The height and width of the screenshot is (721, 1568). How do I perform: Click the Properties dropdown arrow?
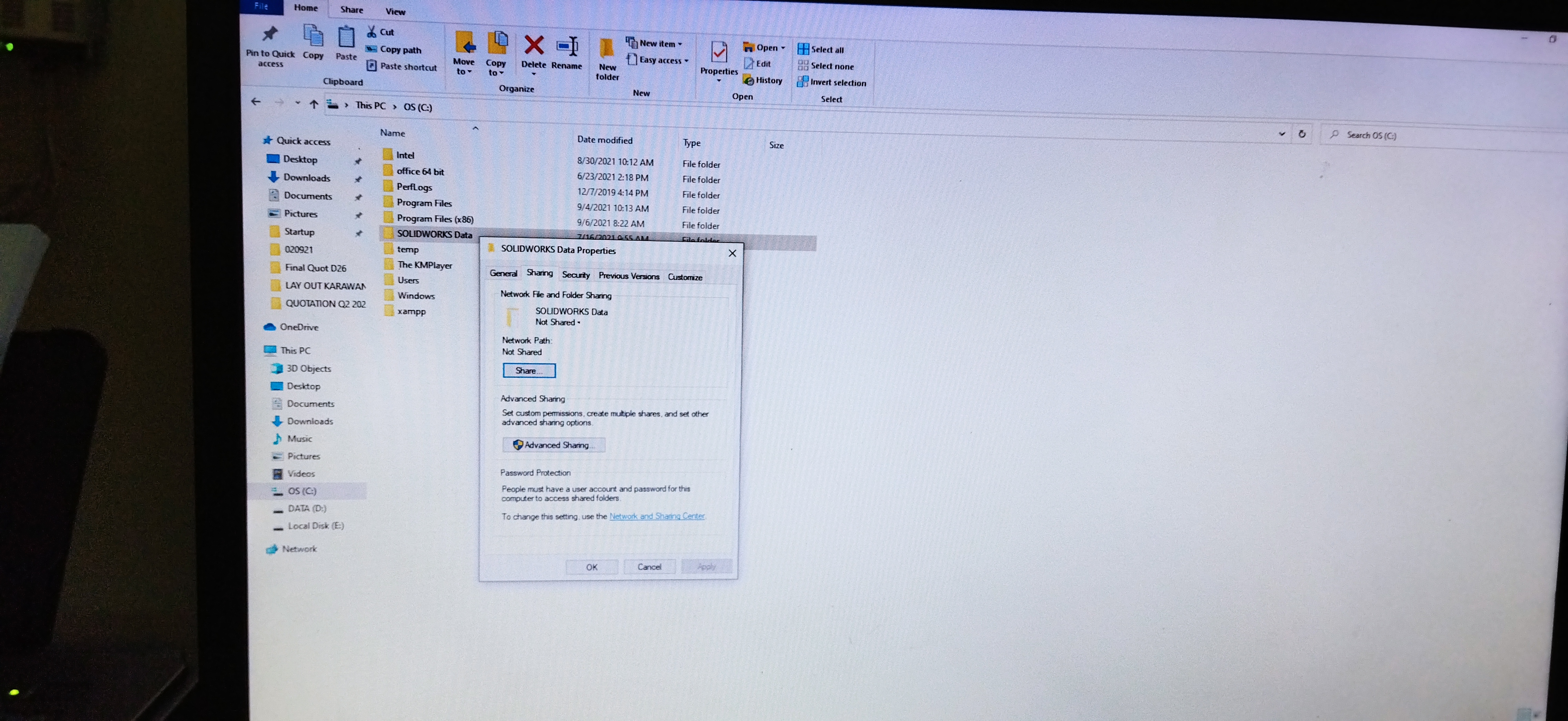coord(719,81)
